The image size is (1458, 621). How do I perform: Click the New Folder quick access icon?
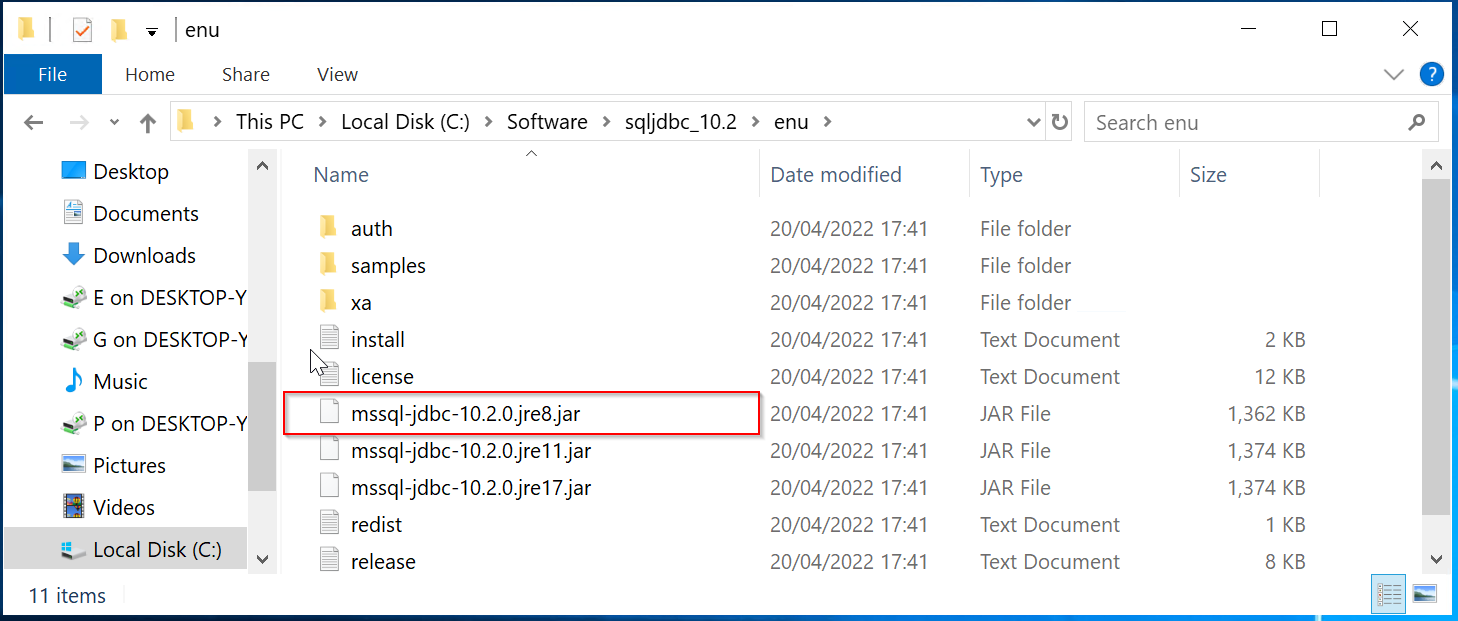(119, 30)
